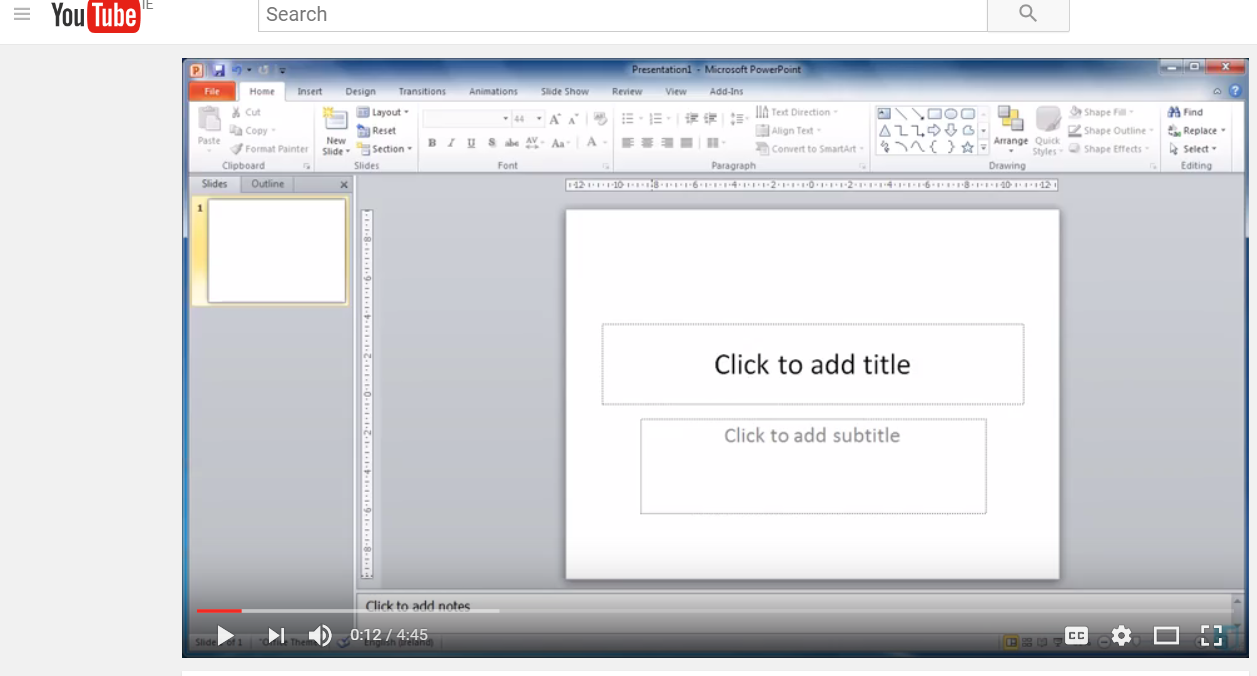Toggle Strikethrough formatting
The height and width of the screenshot is (676, 1257).
tap(511, 143)
